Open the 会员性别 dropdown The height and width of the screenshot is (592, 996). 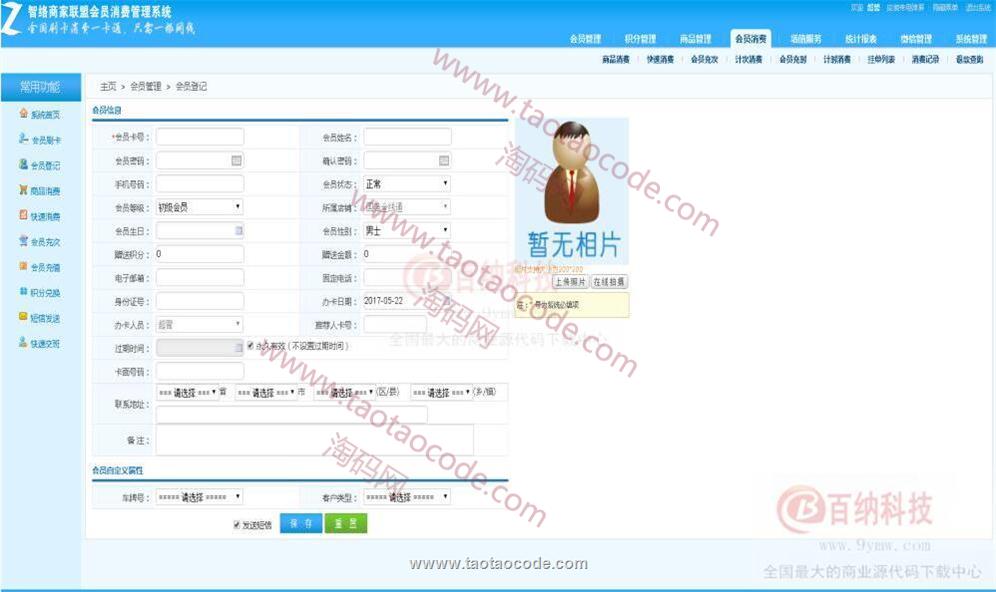pos(406,230)
